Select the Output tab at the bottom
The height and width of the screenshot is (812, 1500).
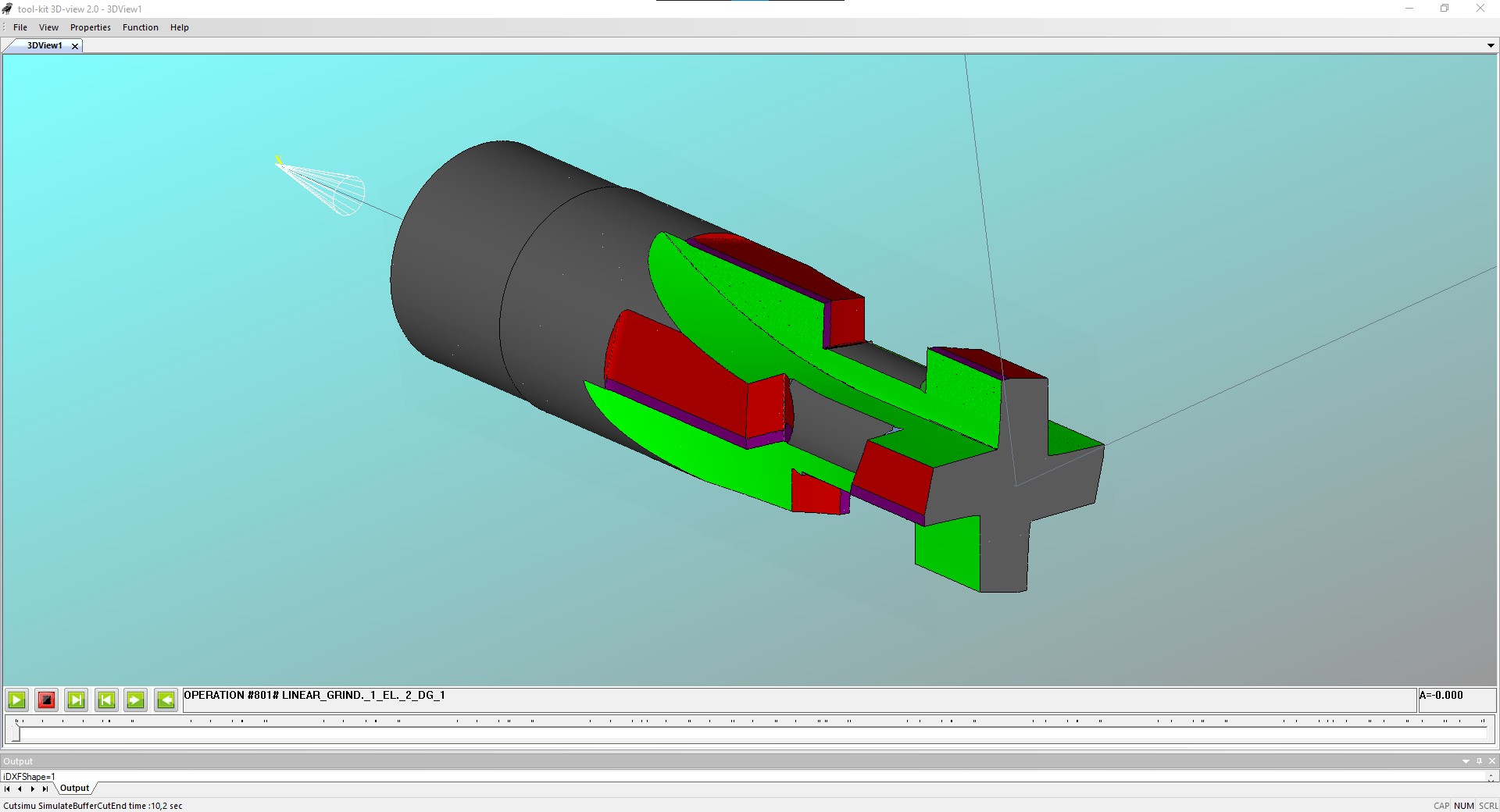pyautogui.click(x=75, y=789)
